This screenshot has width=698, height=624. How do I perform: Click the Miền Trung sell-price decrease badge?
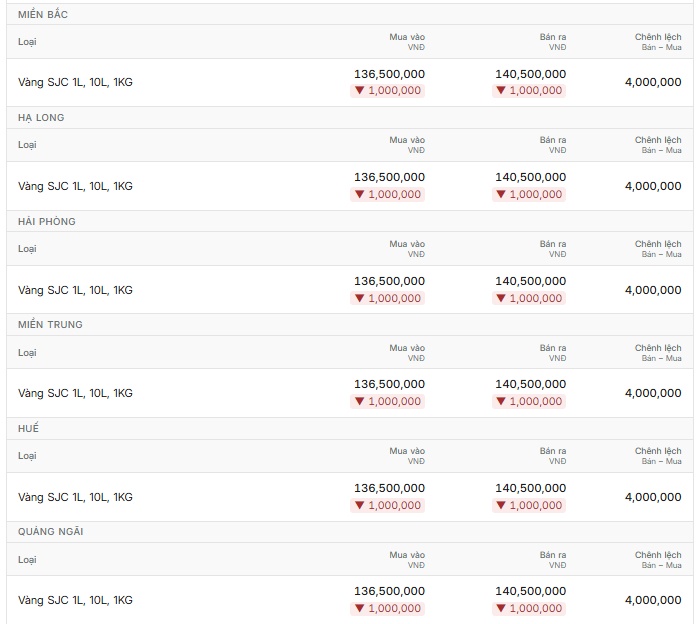click(x=529, y=401)
